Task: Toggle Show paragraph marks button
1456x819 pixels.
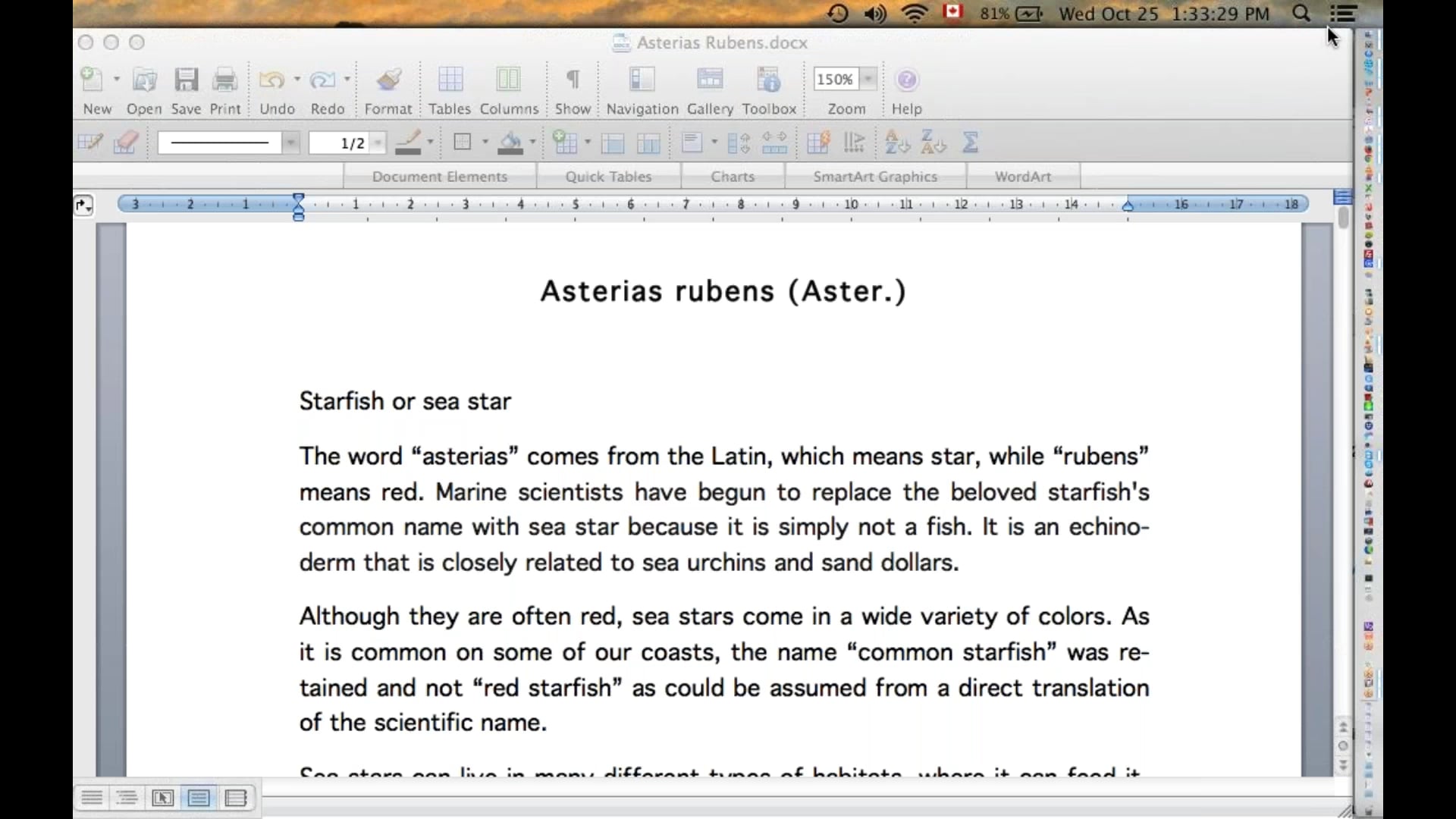Action: click(x=573, y=80)
